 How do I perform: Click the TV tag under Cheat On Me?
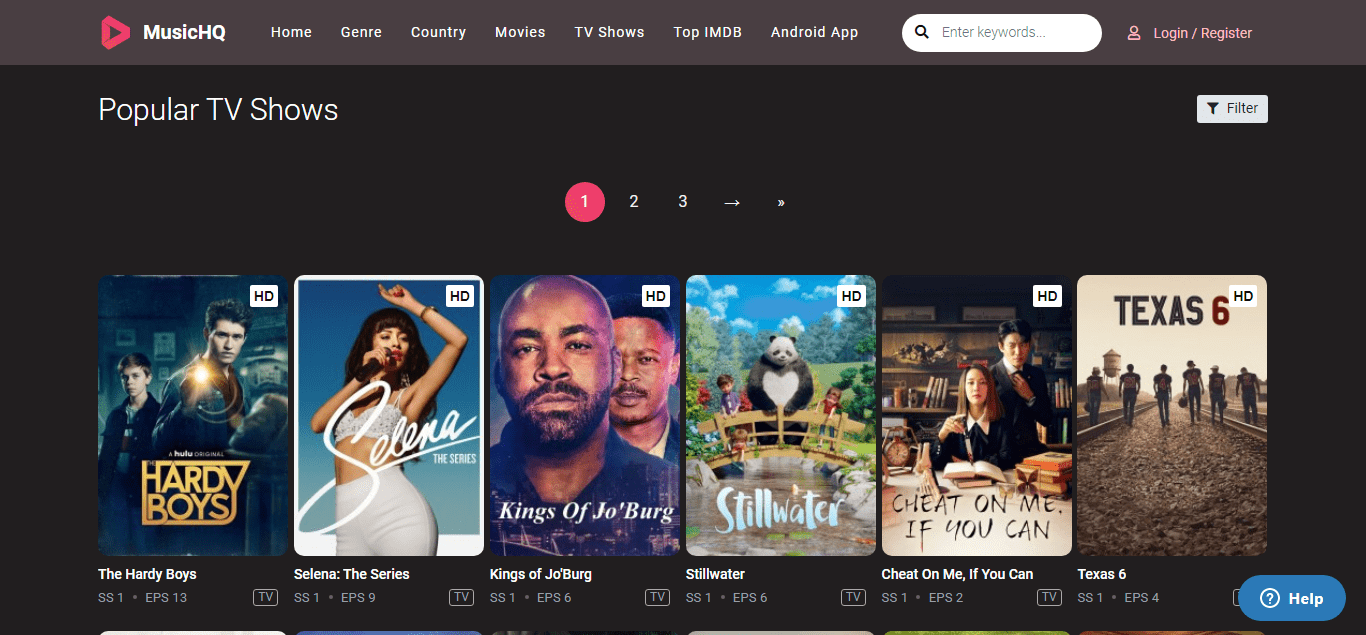pos(1049,598)
